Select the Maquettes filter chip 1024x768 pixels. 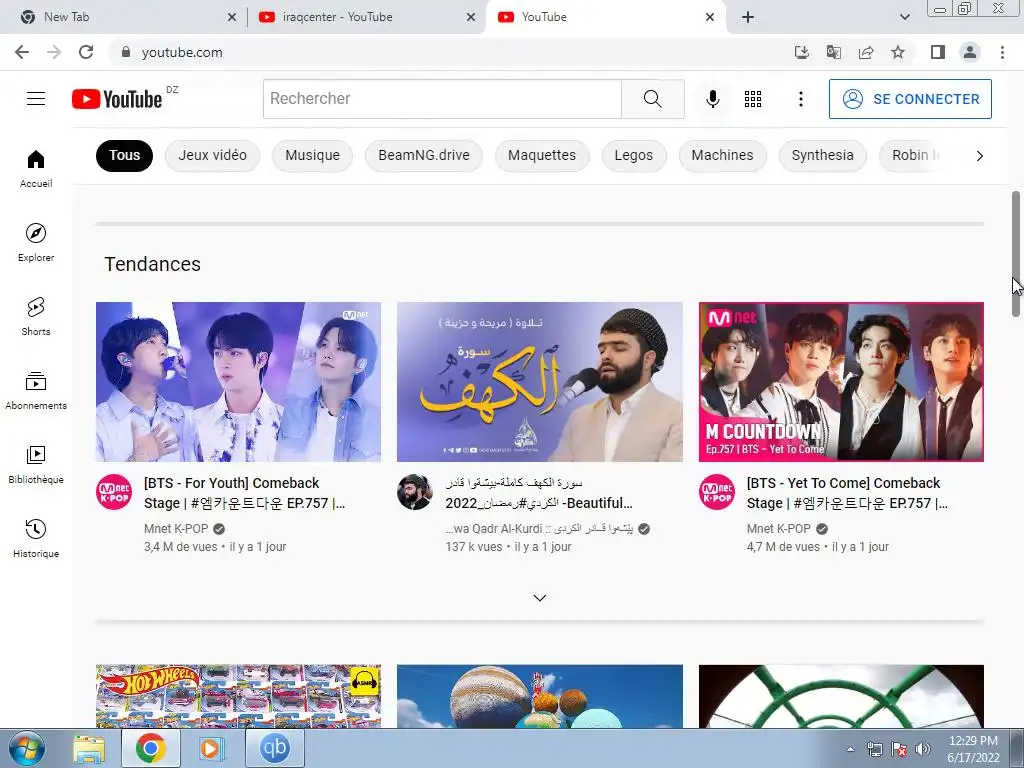pyautogui.click(x=542, y=155)
